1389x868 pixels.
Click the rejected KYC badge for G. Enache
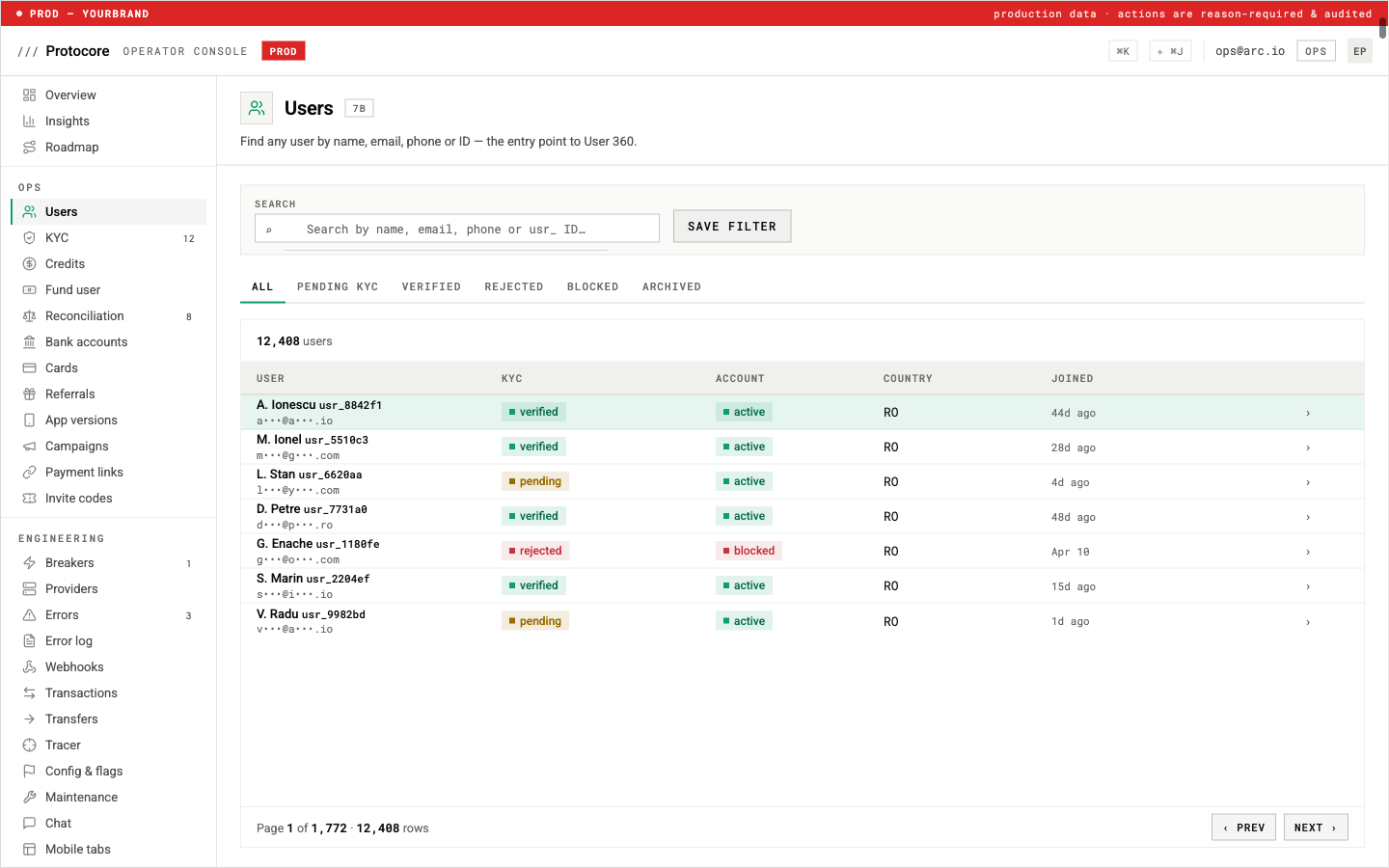[x=535, y=551]
